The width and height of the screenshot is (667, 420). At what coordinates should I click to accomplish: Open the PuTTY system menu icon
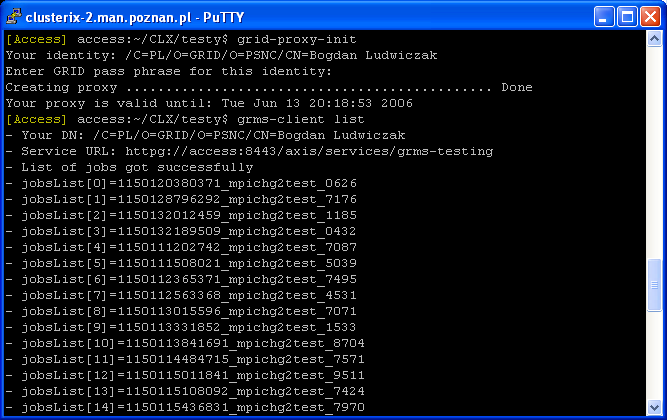(x=14, y=17)
